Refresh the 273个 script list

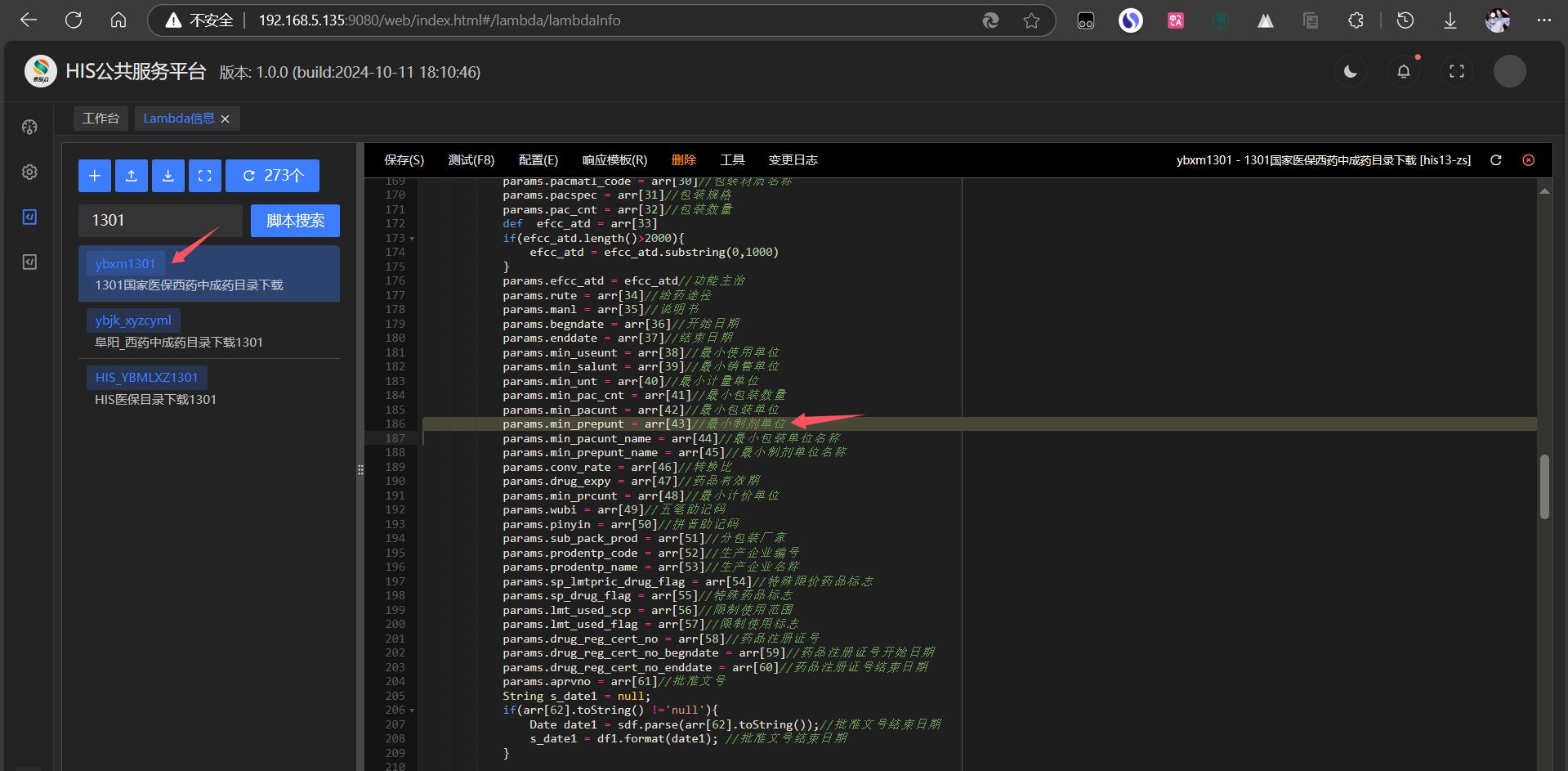pos(272,176)
